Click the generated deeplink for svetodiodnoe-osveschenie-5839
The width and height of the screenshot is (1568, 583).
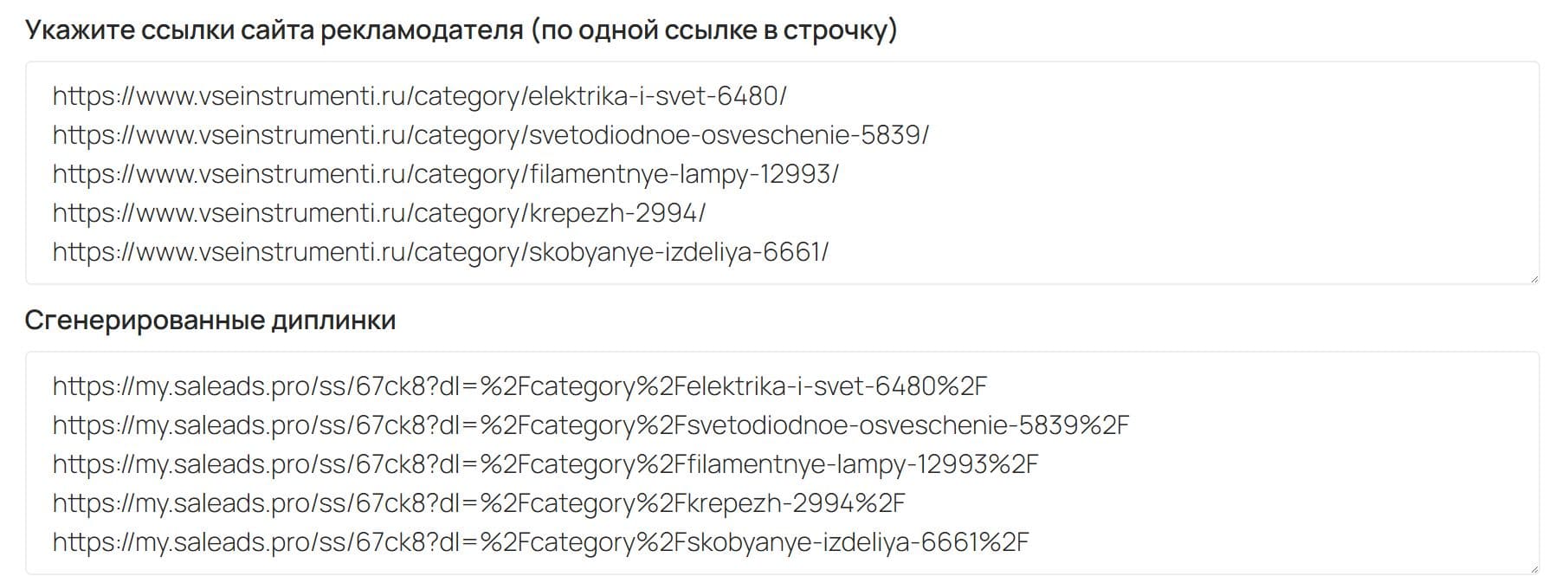click(590, 425)
